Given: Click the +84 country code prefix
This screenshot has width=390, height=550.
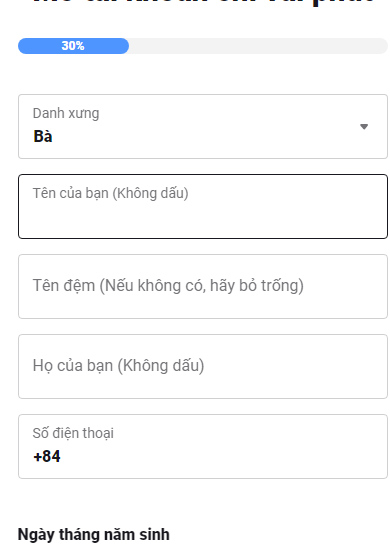Looking at the screenshot, I should [47, 456].
